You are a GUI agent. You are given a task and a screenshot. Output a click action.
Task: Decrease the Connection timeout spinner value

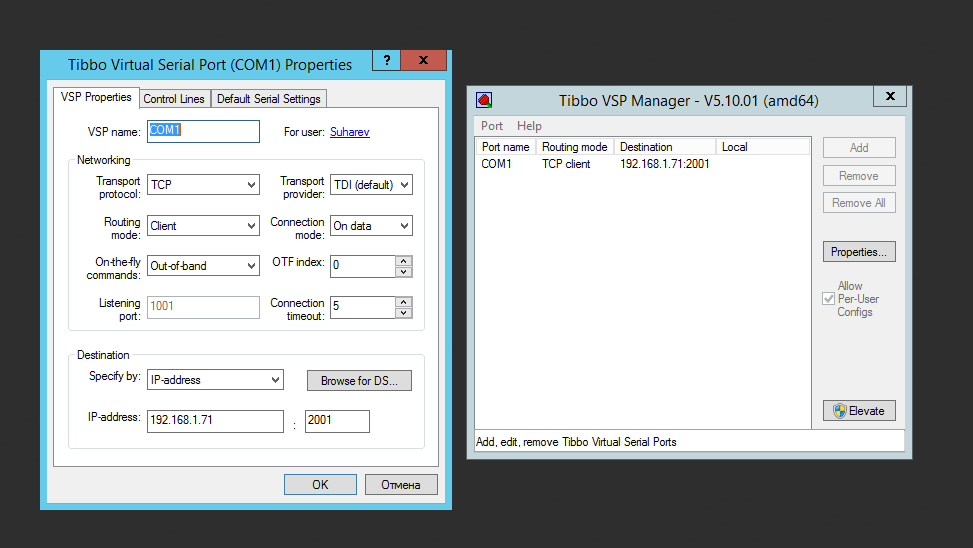(x=404, y=313)
